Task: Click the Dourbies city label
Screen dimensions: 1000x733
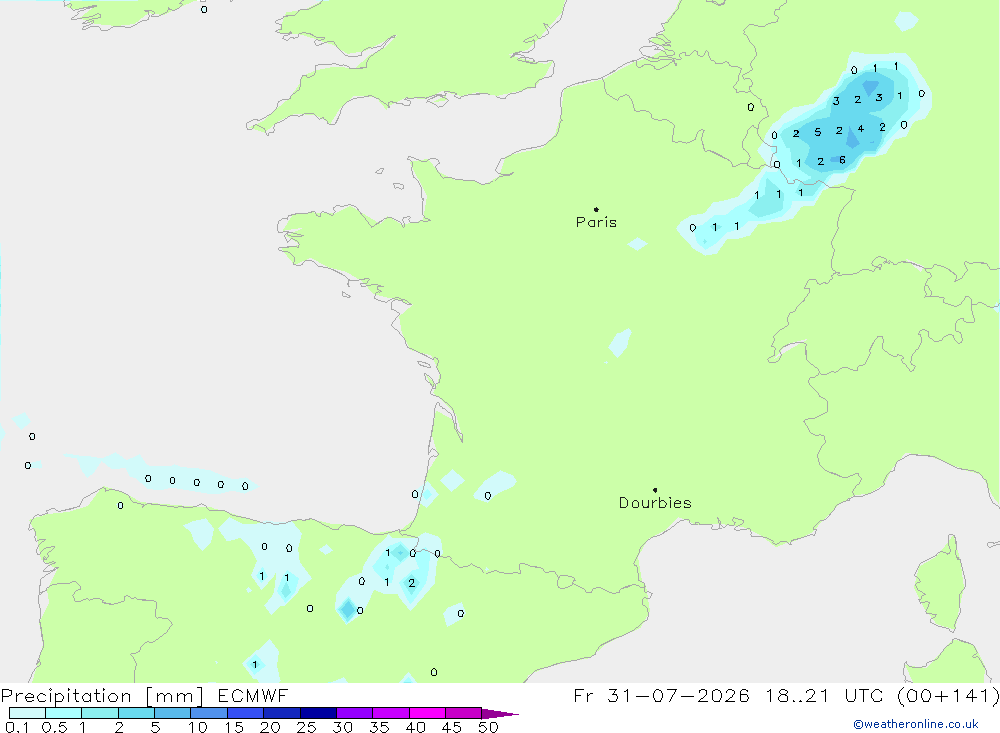Action: (655, 503)
